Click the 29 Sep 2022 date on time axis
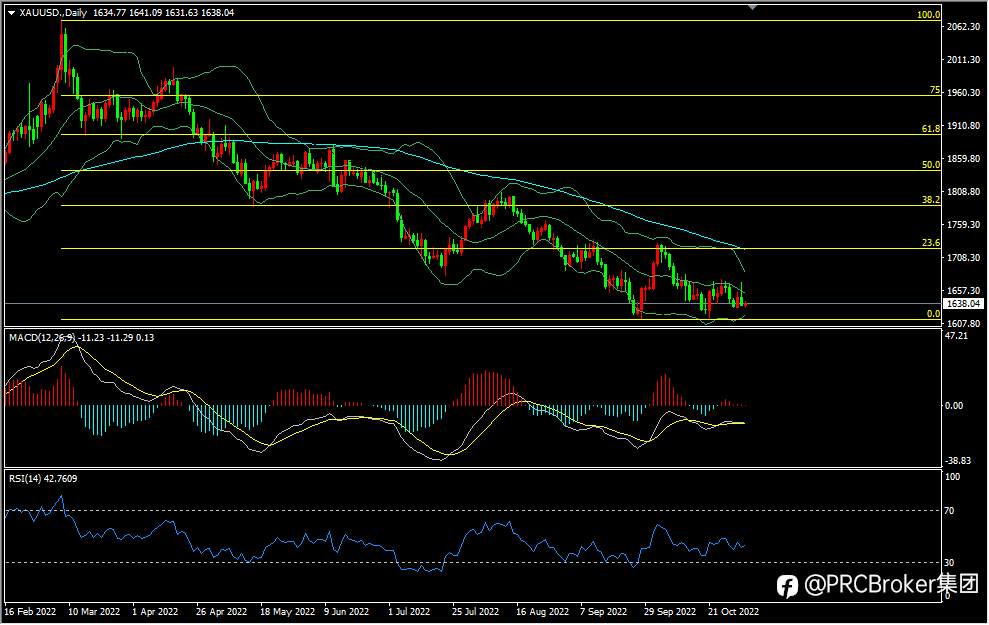The width and height of the screenshot is (989, 625). tap(670, 612)
